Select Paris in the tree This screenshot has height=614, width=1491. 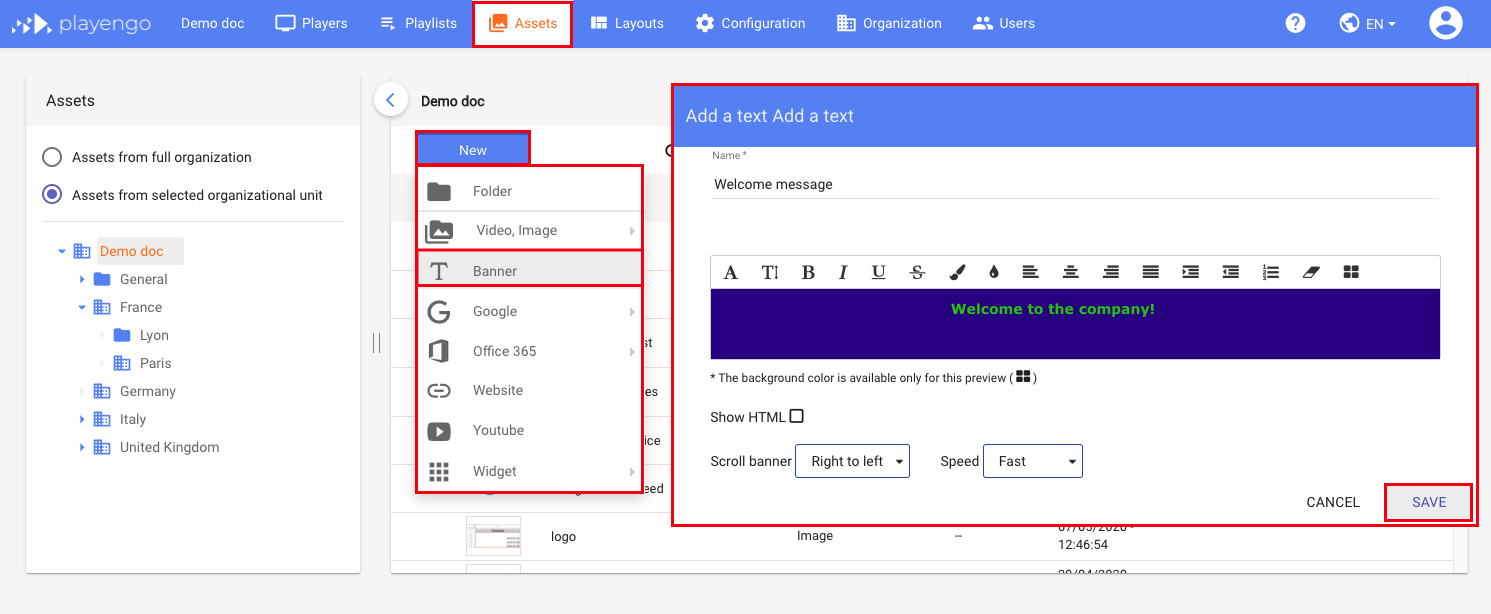point(142,363)
